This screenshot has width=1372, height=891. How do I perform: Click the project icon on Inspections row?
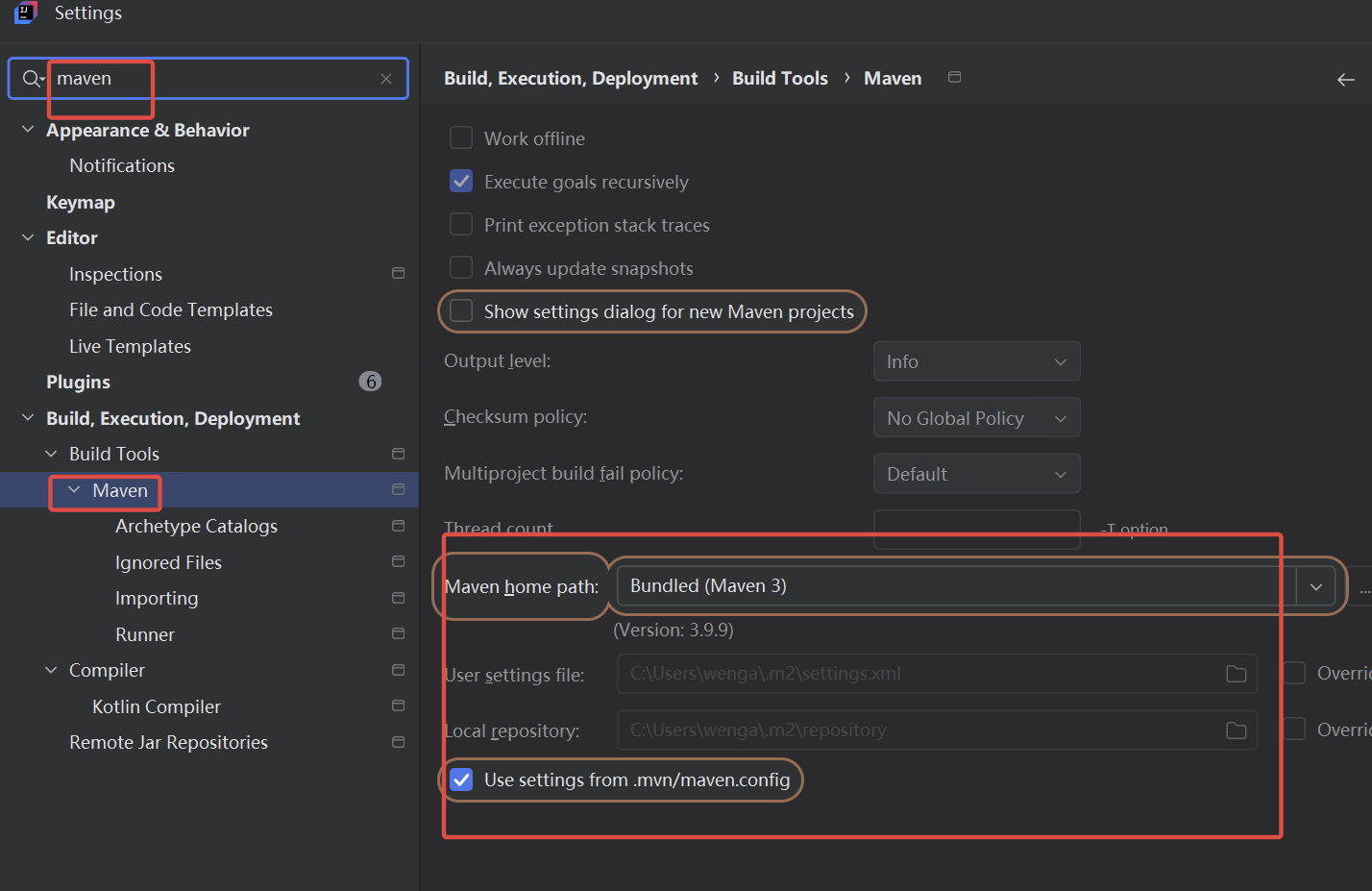[x=398, y=274]
